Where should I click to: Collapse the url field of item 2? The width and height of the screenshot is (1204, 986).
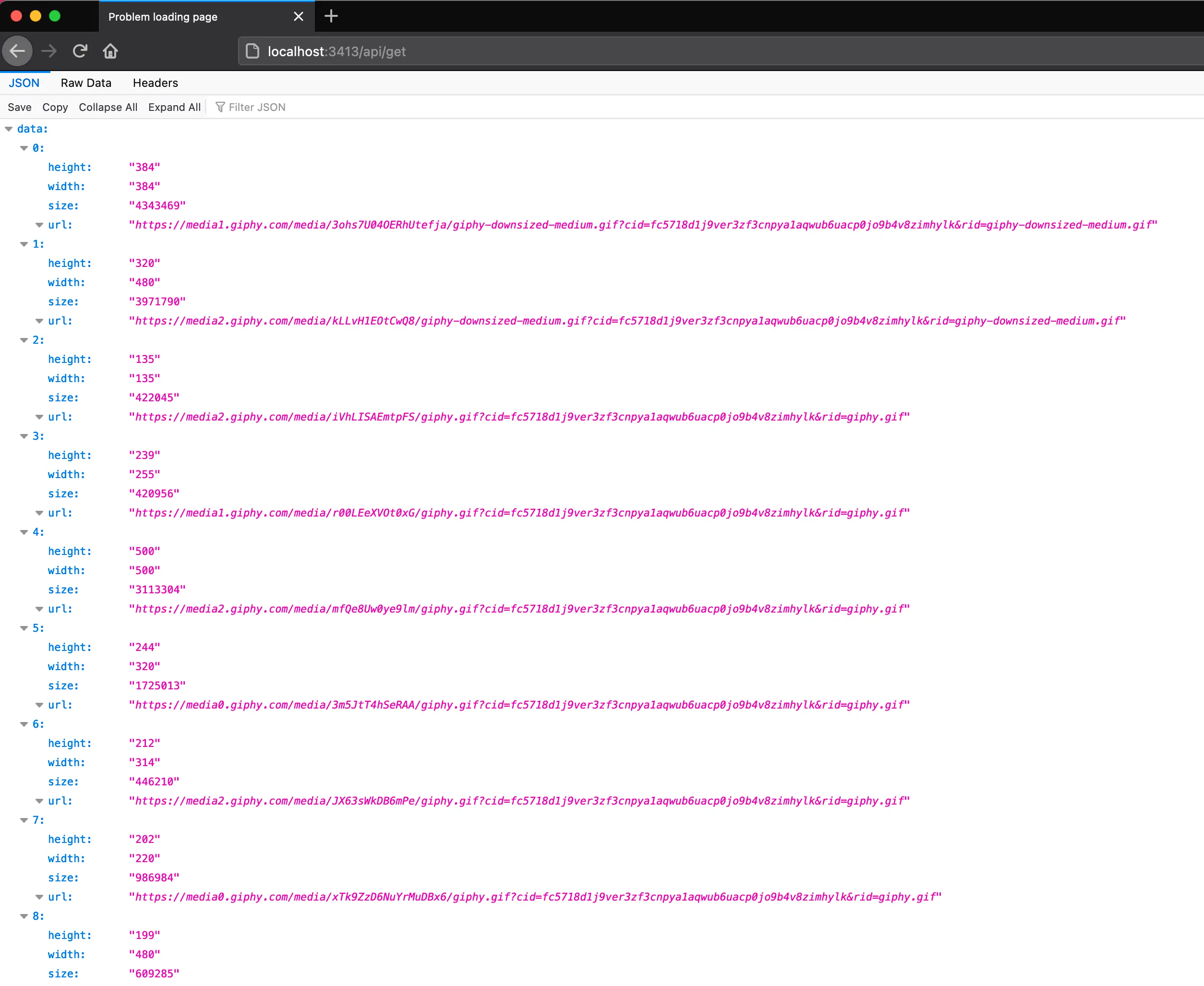point(39,417)
